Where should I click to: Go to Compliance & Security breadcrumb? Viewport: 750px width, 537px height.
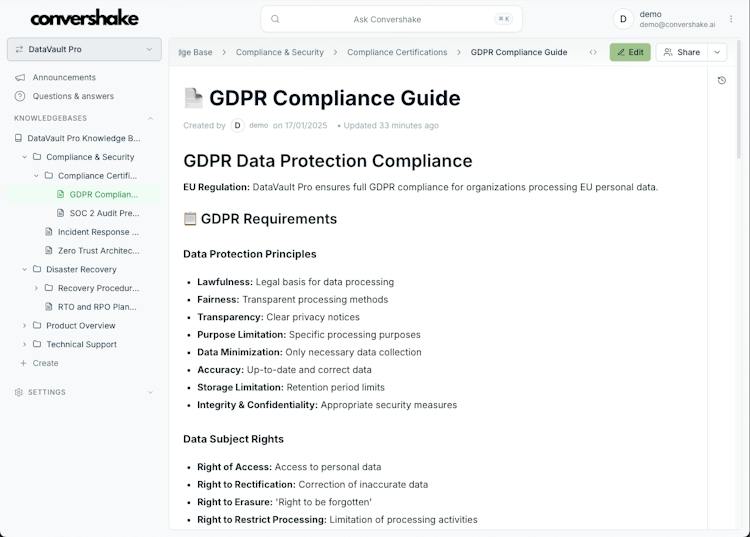pos(279,52)
